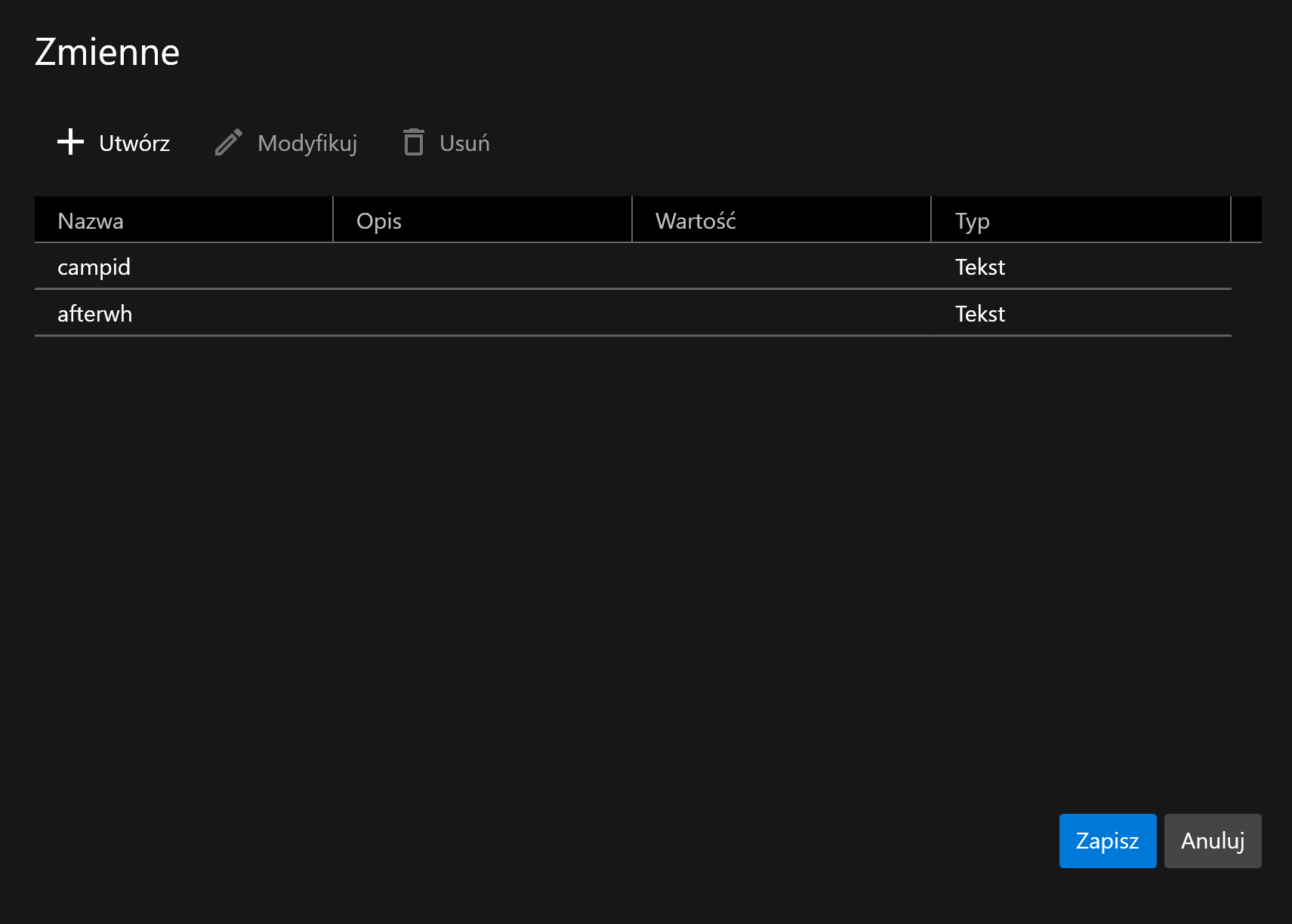Save variables with the Zapisz button
Screen dimensions: 1292x924
[1107, 840]
